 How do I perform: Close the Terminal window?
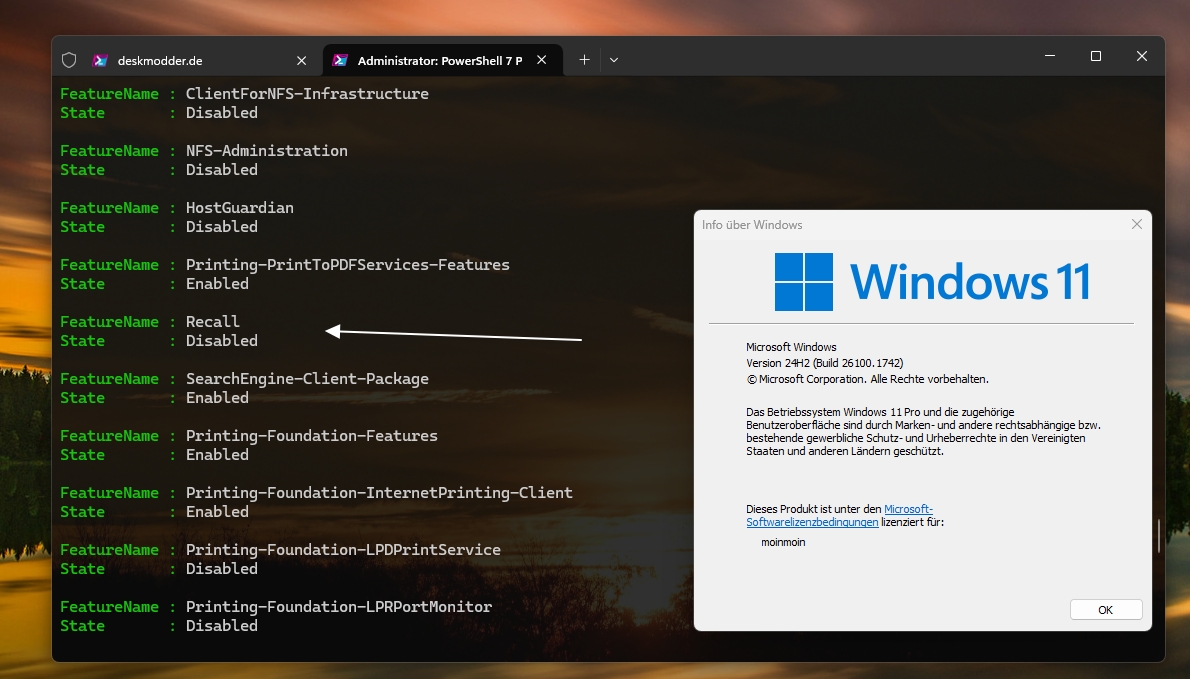click(1141, 56)
